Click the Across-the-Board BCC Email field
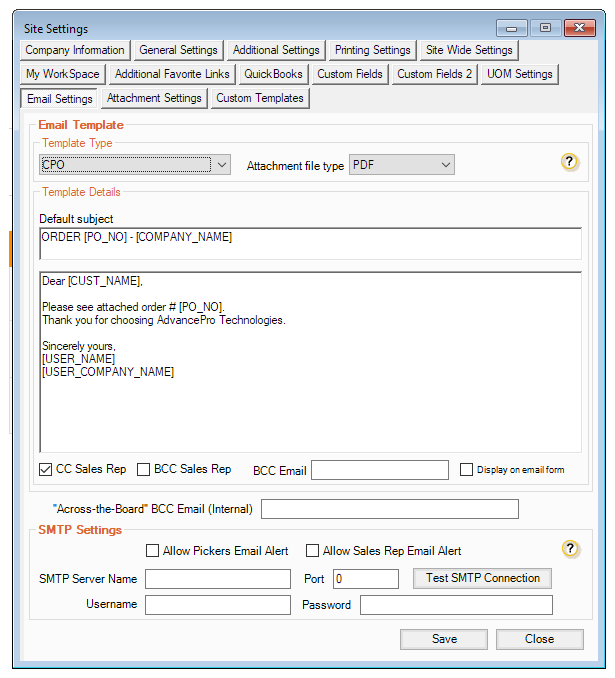This screenshot has height=678, width=615. (x=389, y=510)
